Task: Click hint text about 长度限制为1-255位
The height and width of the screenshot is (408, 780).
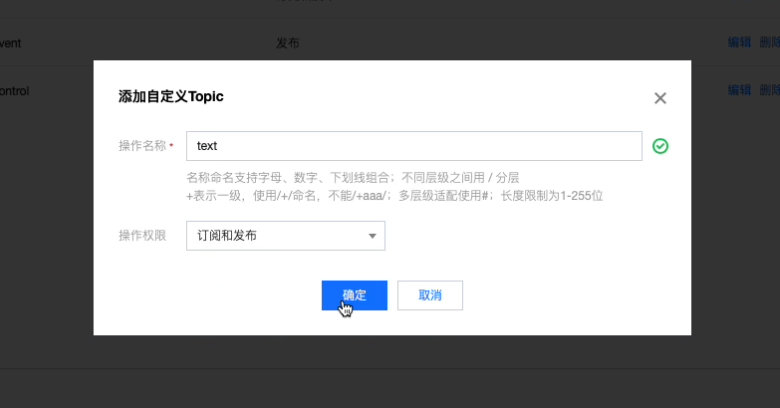Action: [552, 196]
